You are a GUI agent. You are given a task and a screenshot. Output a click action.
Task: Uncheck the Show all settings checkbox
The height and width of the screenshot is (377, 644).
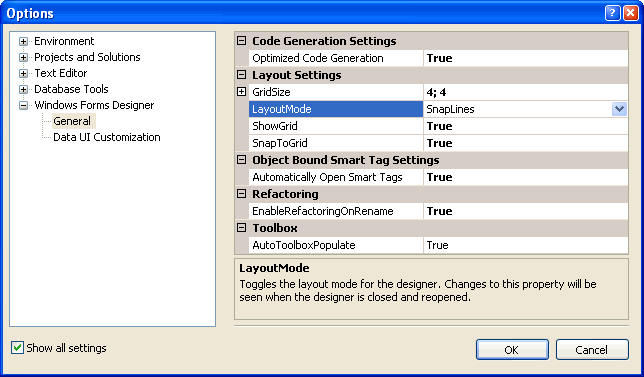click(x=17, y=348)
